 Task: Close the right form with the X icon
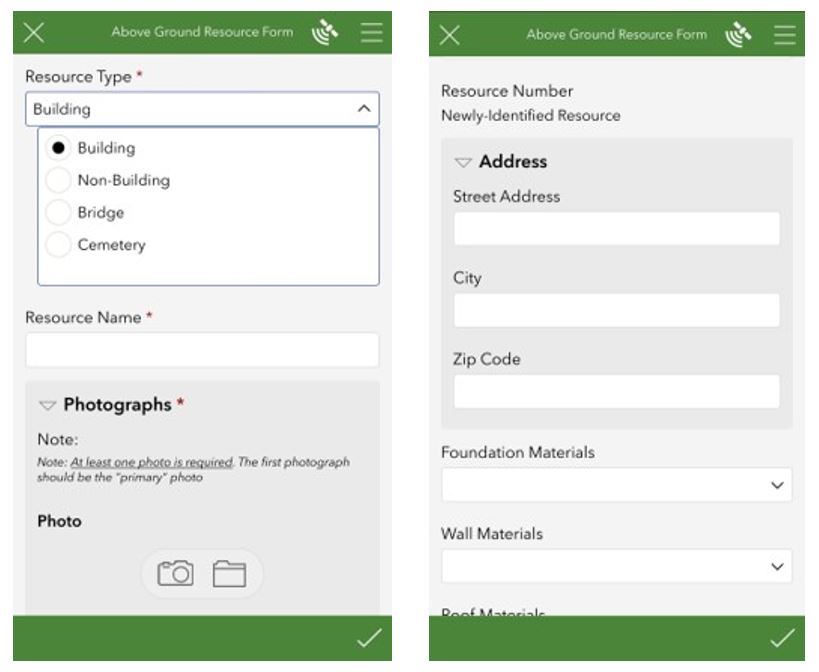(x=450, y=35)
